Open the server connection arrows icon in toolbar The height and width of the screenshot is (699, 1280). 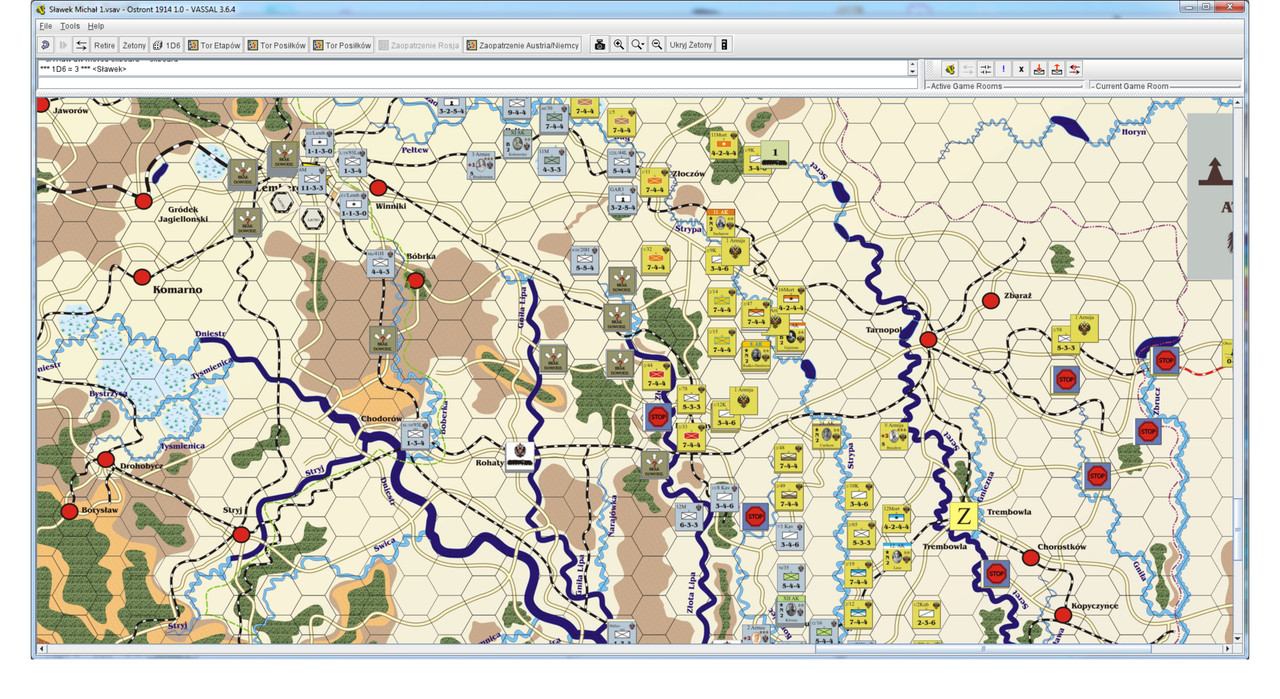[81, 45]
